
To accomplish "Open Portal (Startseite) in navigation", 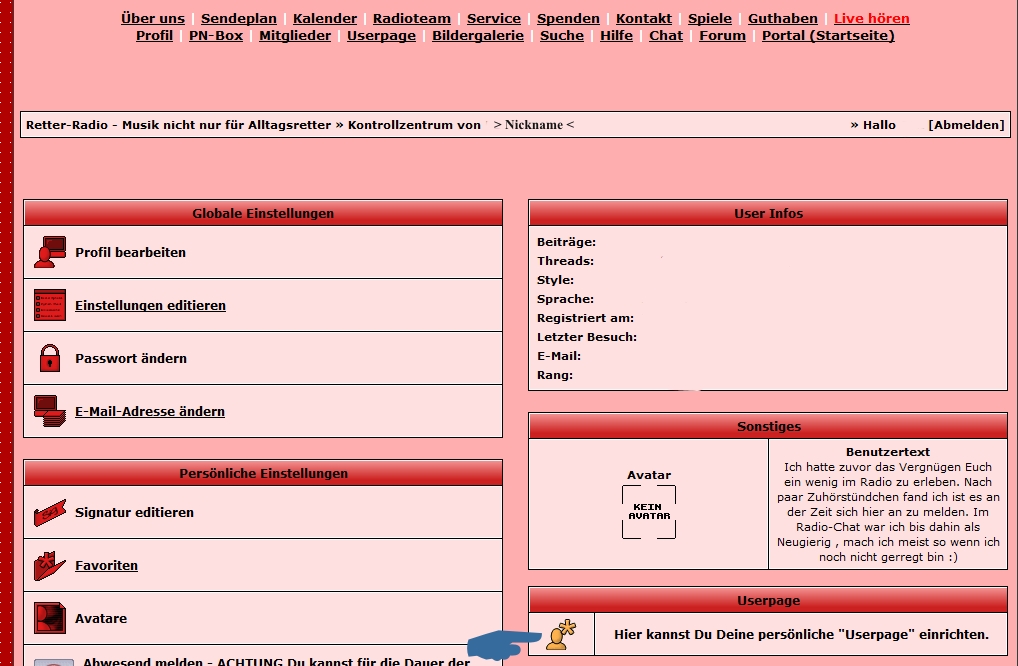I will click(828, 35).
